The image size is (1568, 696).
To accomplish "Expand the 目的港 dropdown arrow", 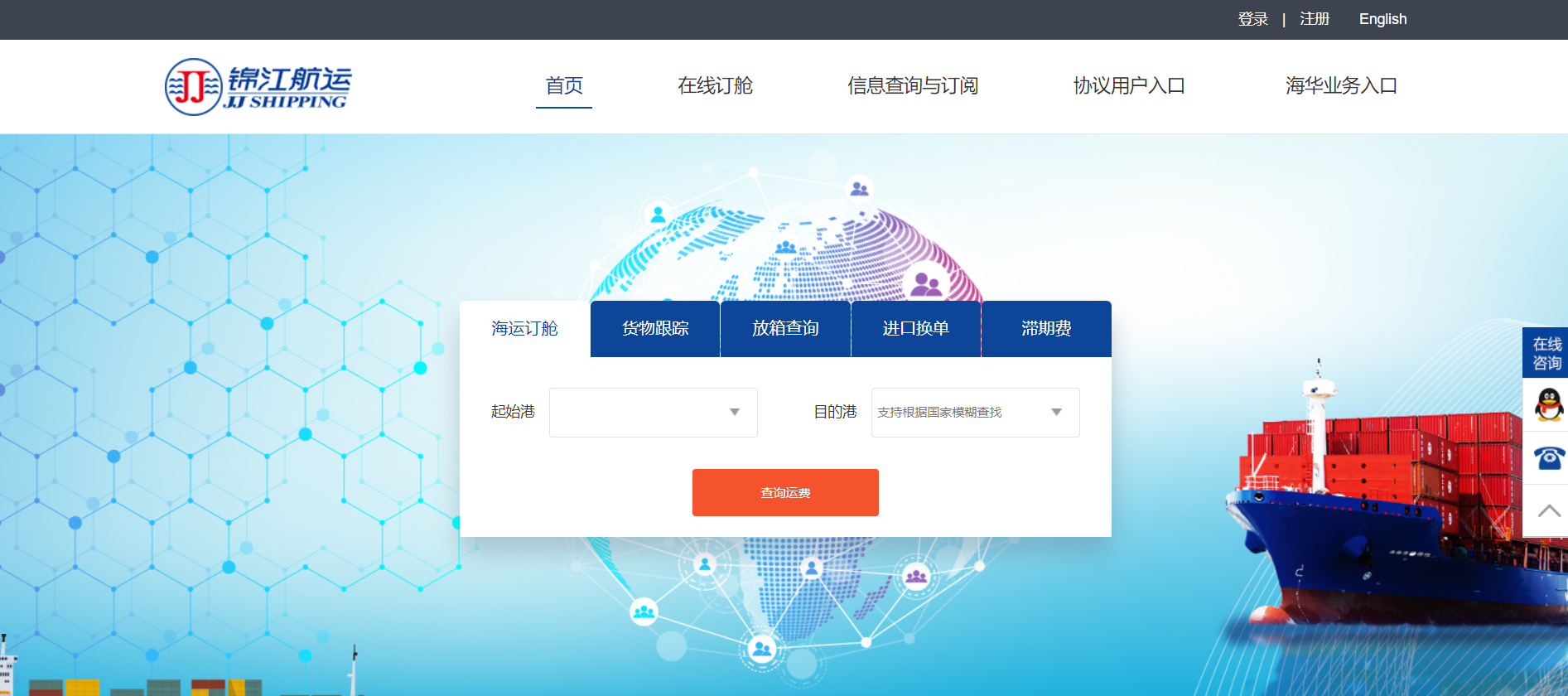I will 1056,412.
